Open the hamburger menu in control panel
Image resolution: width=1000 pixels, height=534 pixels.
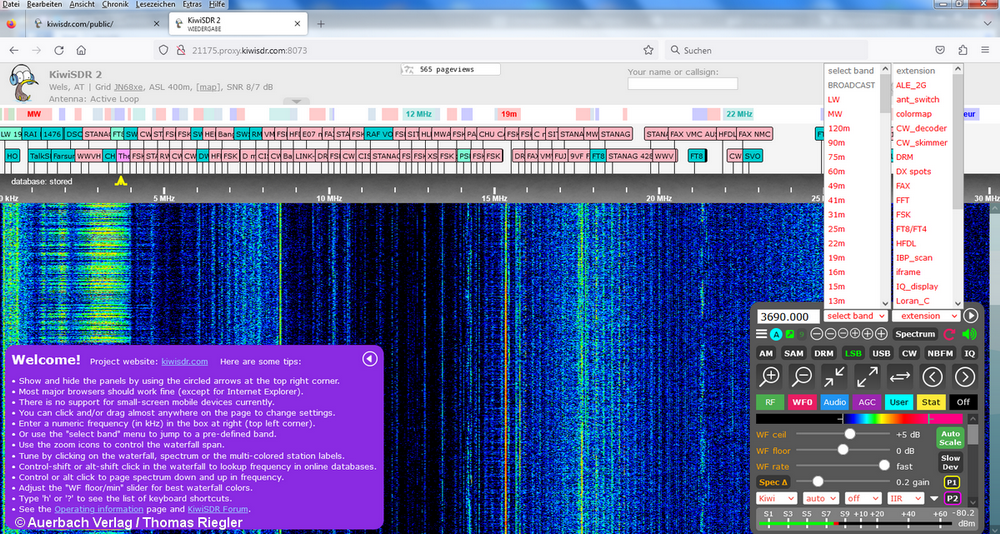click(x=761, y=334)
